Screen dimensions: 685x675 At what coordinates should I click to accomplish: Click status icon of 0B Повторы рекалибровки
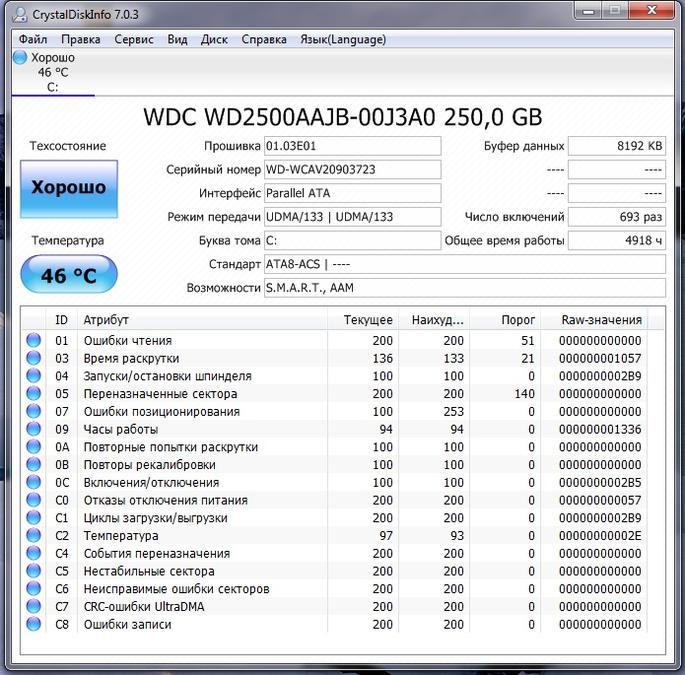(x=34, y=464)
